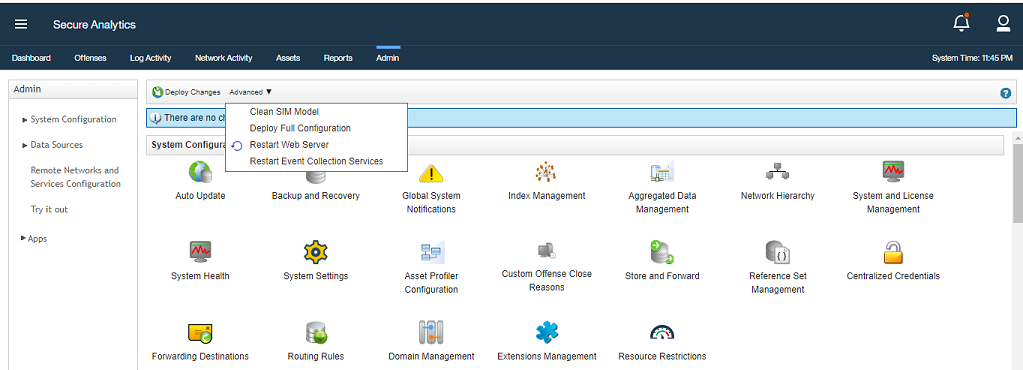The height and width of the screenshot is (370, 1023).
Task: Open the Assets tab
Action: pyautogui.click(x=288, y=58)
